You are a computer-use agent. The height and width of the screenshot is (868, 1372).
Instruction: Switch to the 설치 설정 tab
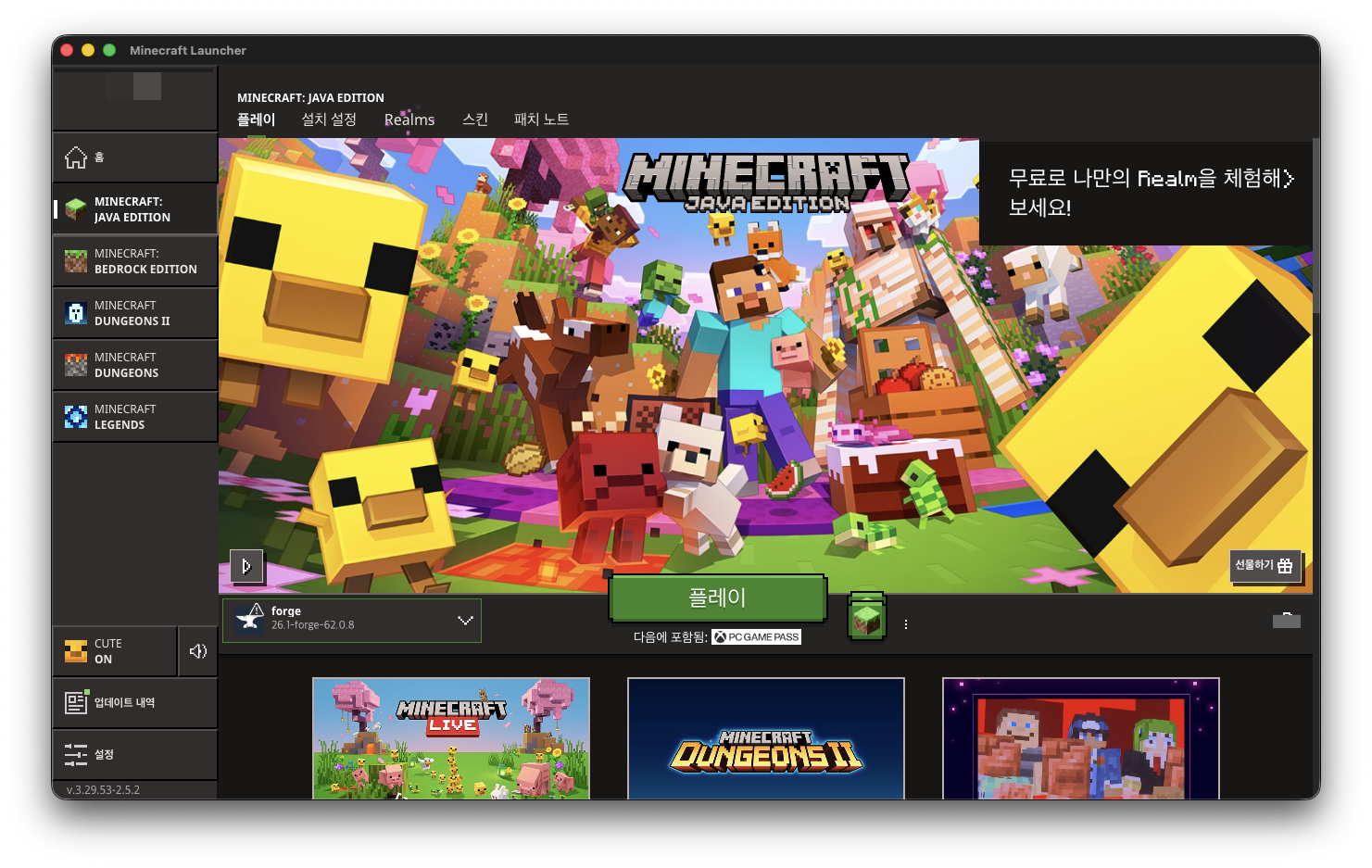(x=329, y=120)
